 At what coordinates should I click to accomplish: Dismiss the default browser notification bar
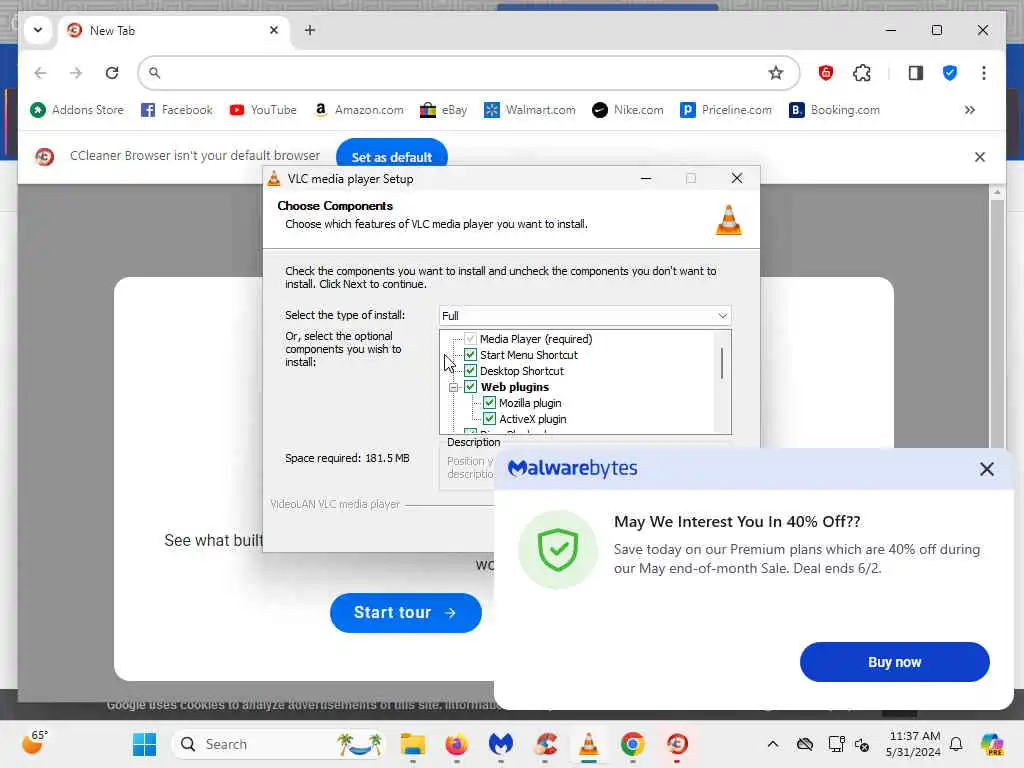pos(980,157)
